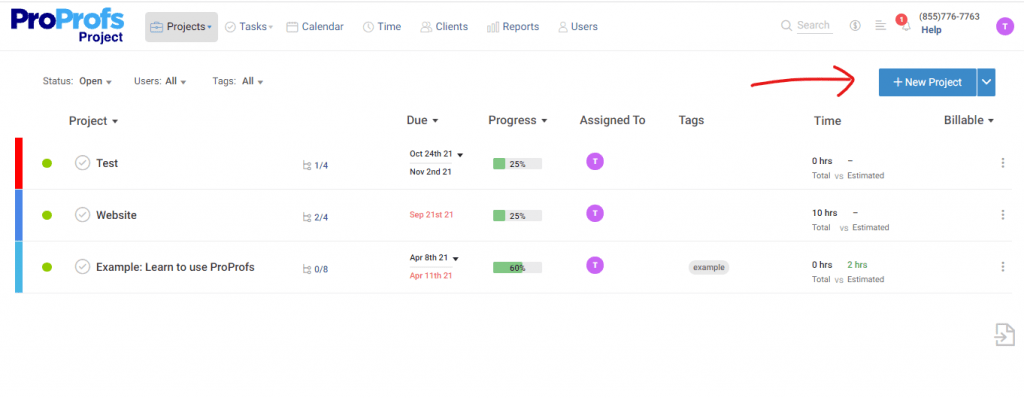Click the 2/4 subtasks icon for Website
The height and width of the screenshot is (398, 1024).
tap(315, 217)
